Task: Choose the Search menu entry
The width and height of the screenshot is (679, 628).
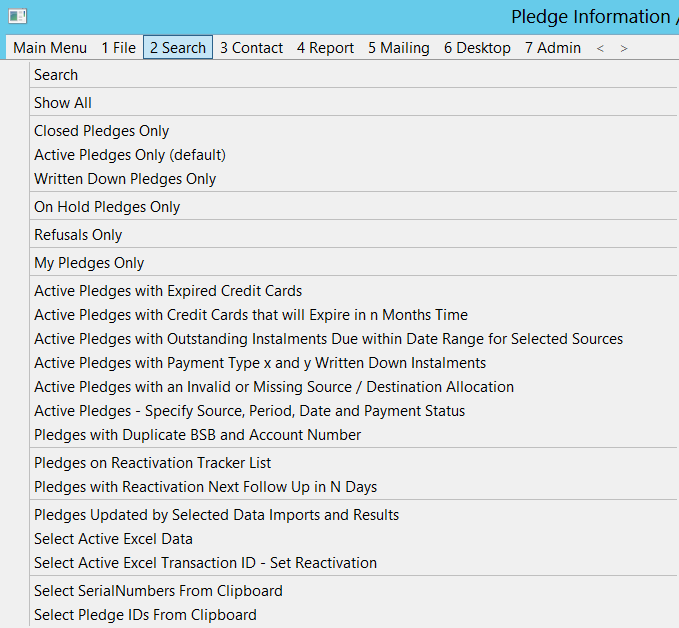Action: click(x=56, y=75)
